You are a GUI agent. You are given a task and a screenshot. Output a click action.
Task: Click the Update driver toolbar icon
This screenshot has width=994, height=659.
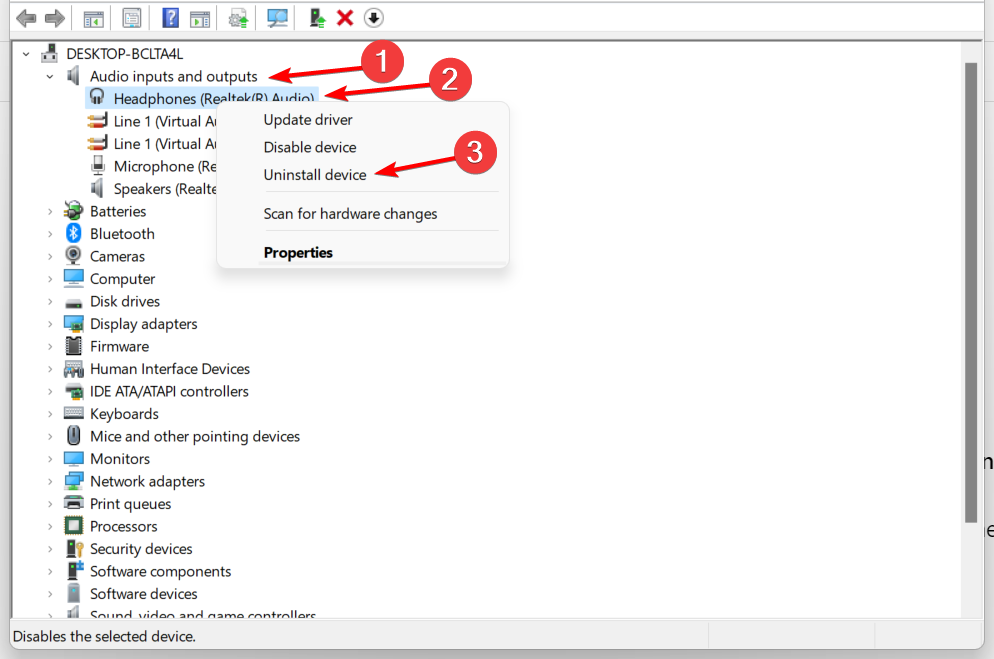tap(238, 18)
